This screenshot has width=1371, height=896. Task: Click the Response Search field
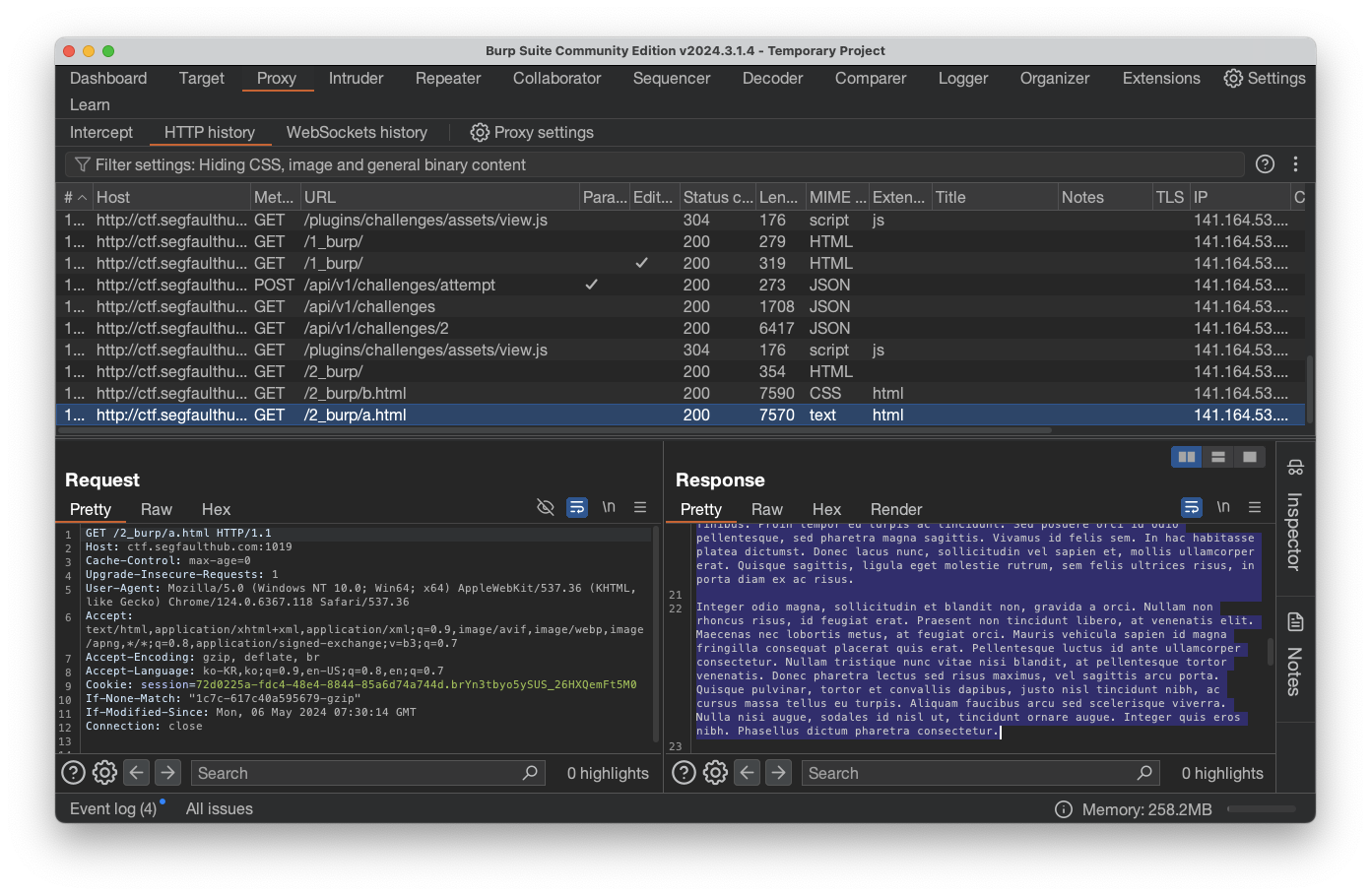pyautogui.click(x=979, y=773)
